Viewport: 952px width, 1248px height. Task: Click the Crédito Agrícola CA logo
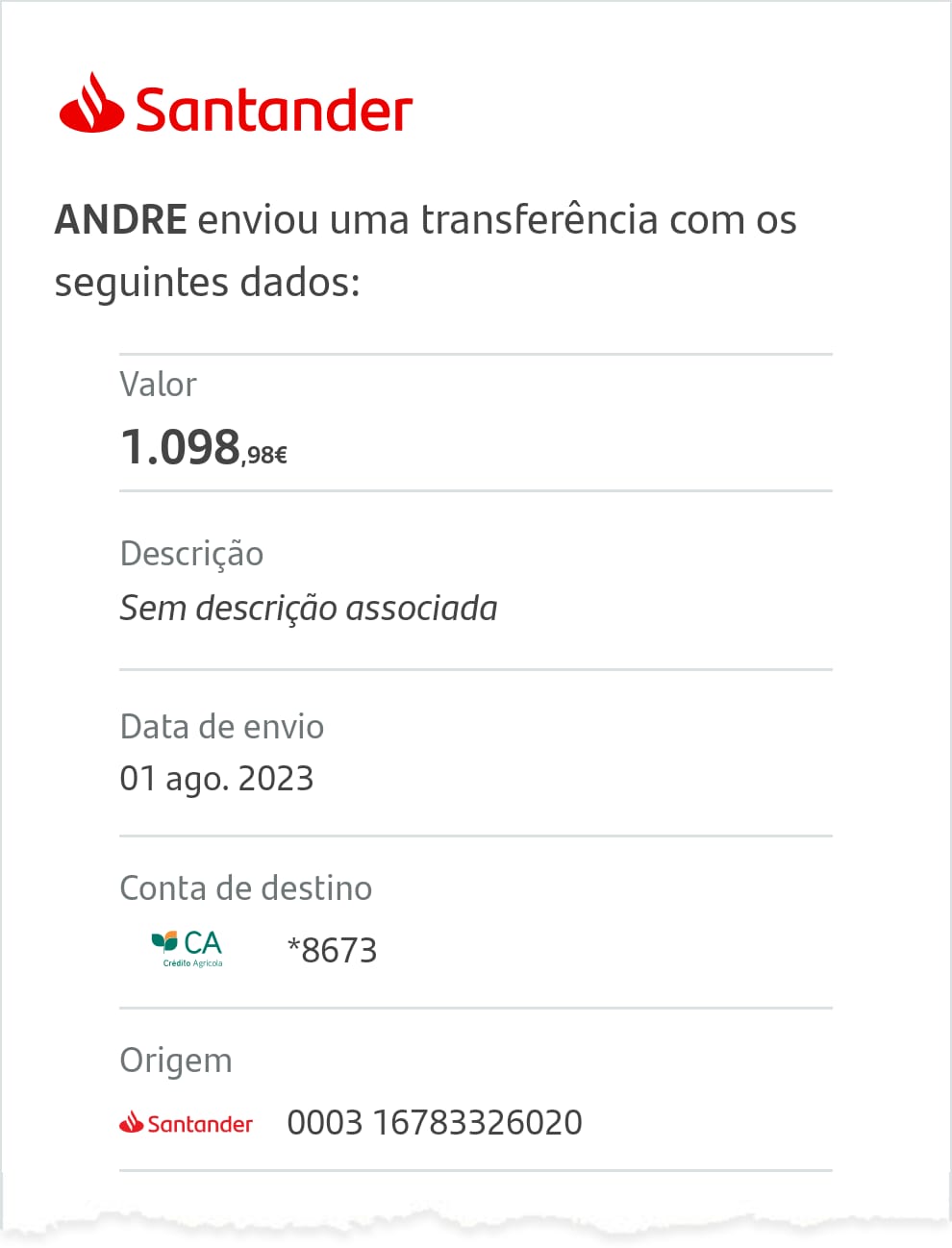click(187, 948)
